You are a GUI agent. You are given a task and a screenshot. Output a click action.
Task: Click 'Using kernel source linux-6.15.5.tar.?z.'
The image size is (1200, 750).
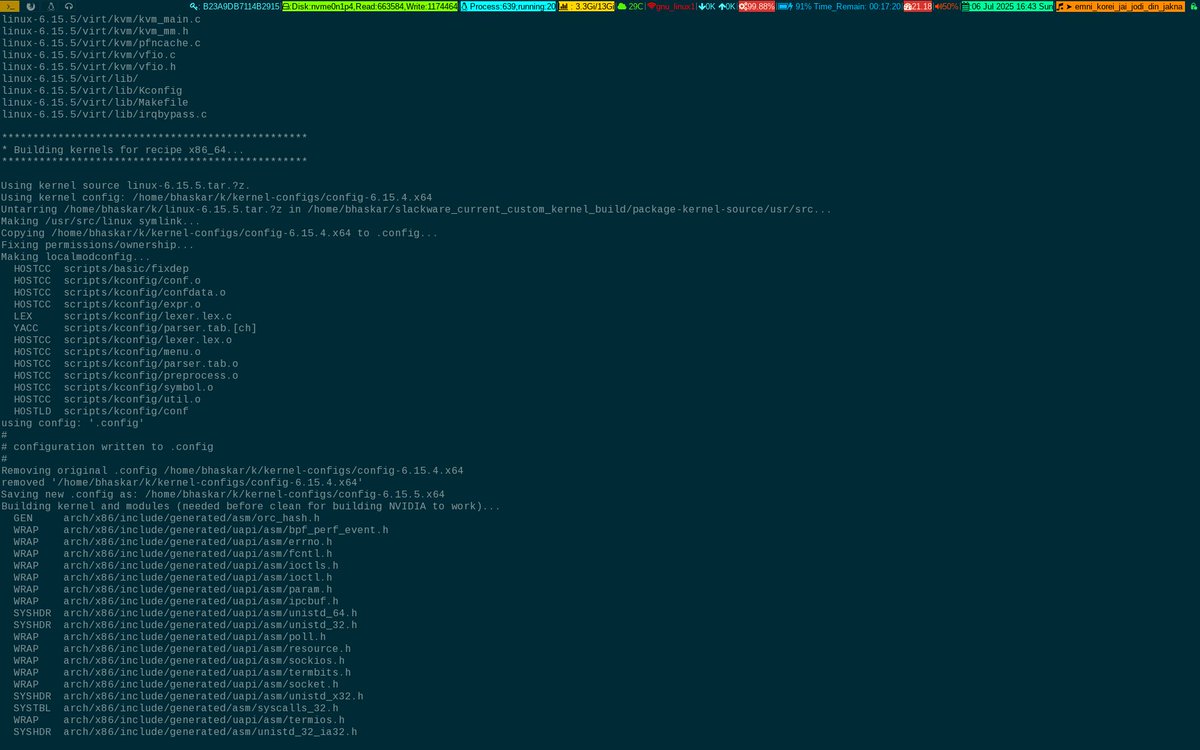pos(126,185)
